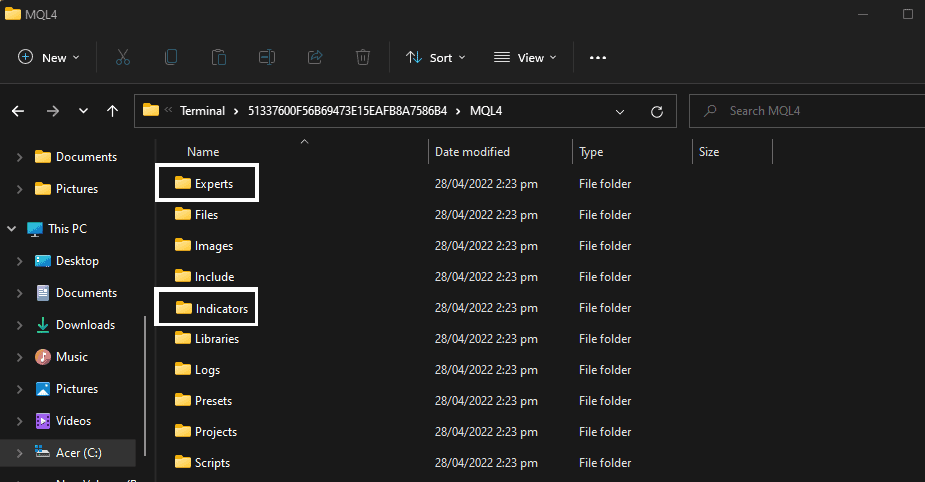The image size is (925, 482).
Task: Select the Presets folder
Action: tap(204, 401)
